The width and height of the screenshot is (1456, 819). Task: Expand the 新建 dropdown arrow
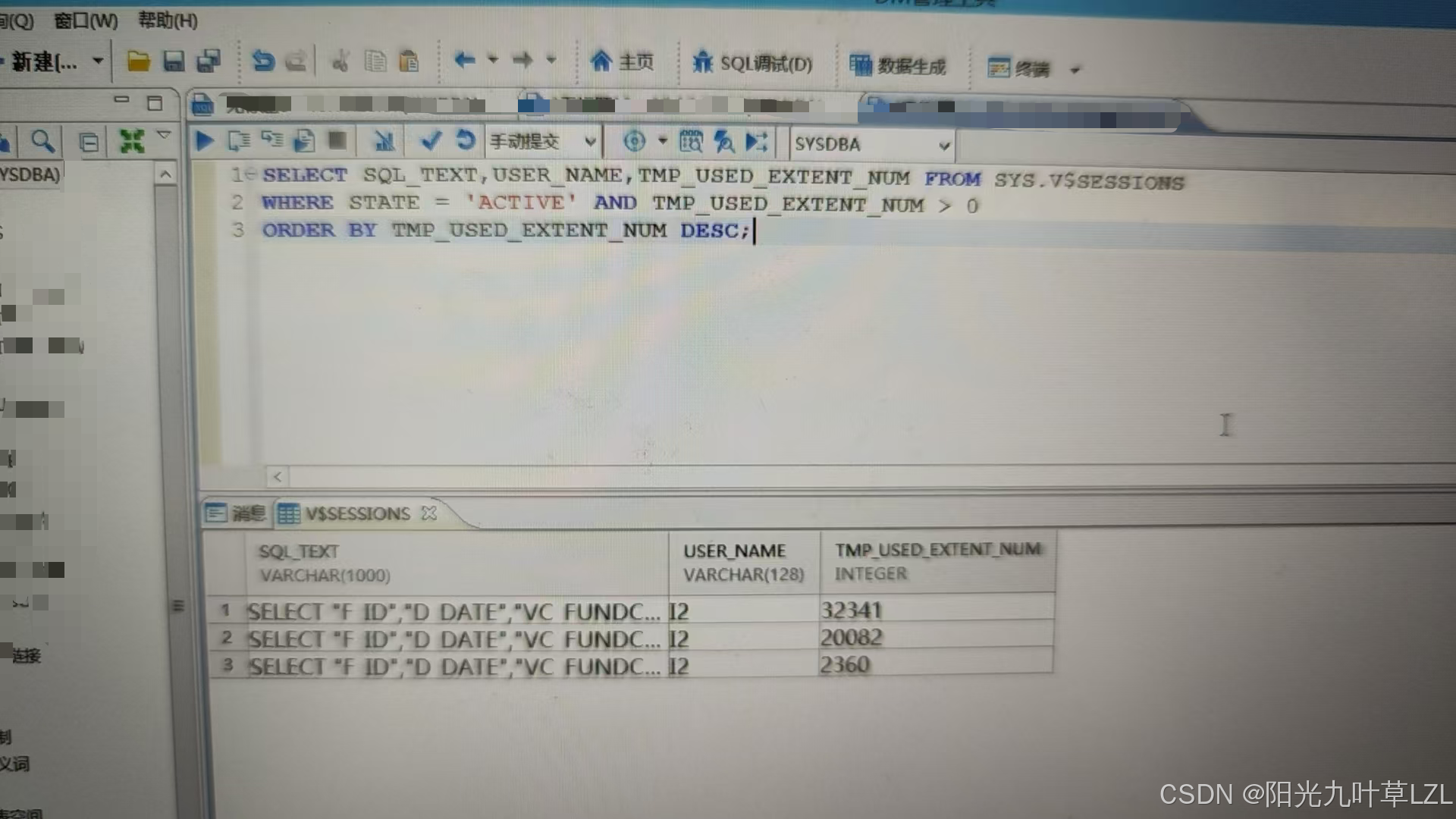(98, 61)
